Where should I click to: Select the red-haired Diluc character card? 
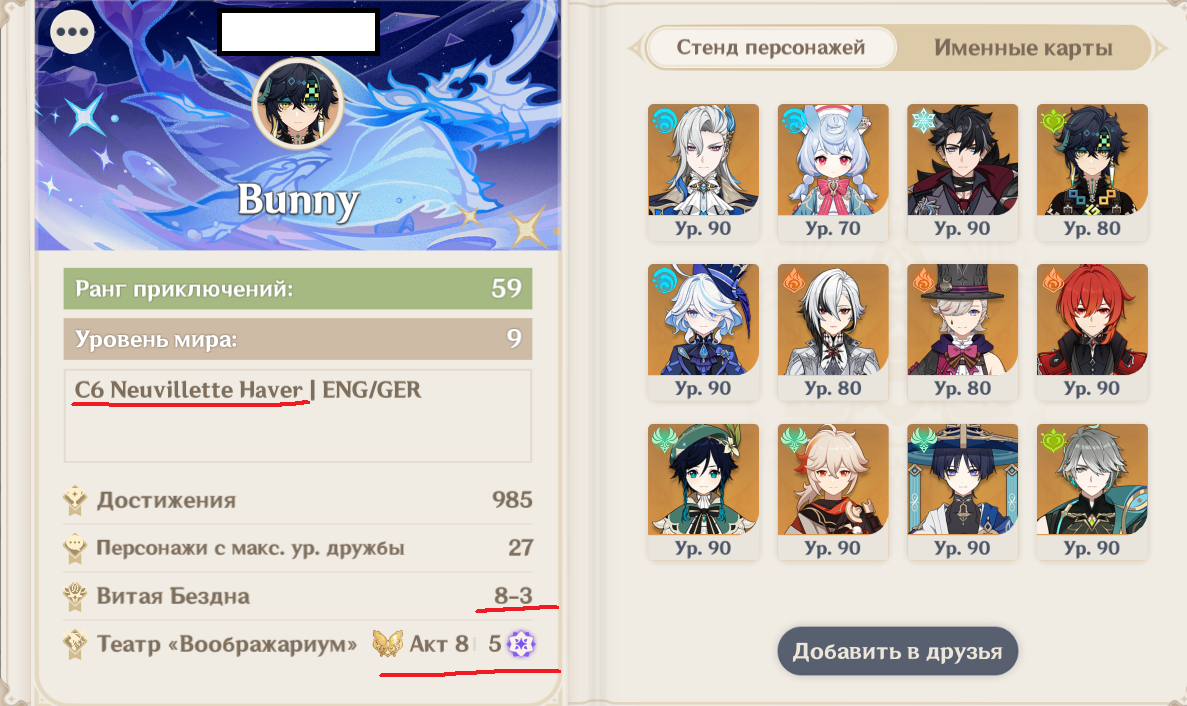1092,332
